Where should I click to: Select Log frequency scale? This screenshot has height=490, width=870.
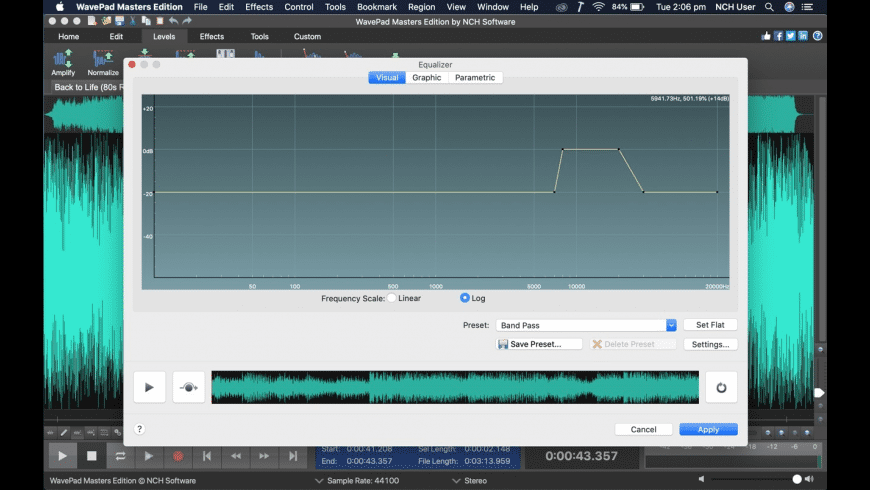tap(465, 298)
